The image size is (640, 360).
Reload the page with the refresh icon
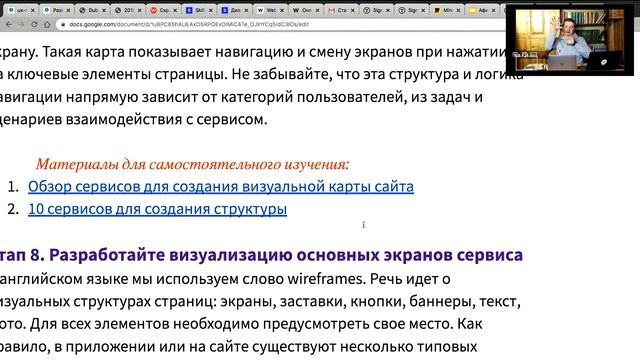point(34,24)
